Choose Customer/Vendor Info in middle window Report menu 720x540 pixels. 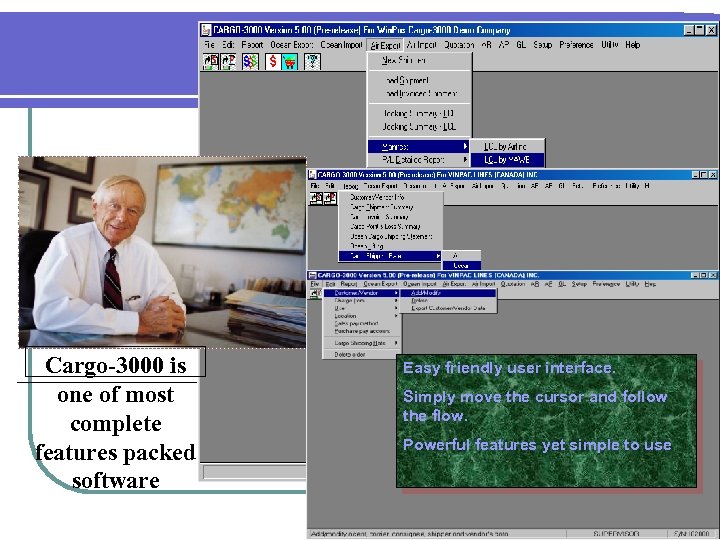pos(391,197)
